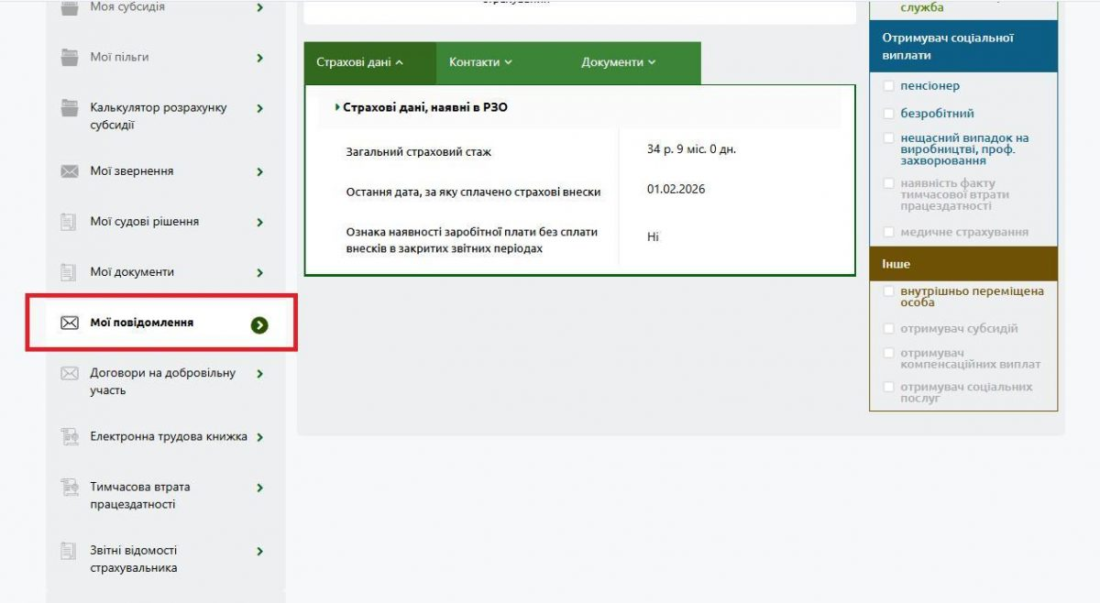Click the envelope icon beside Мої звернення

click(69, 172)
